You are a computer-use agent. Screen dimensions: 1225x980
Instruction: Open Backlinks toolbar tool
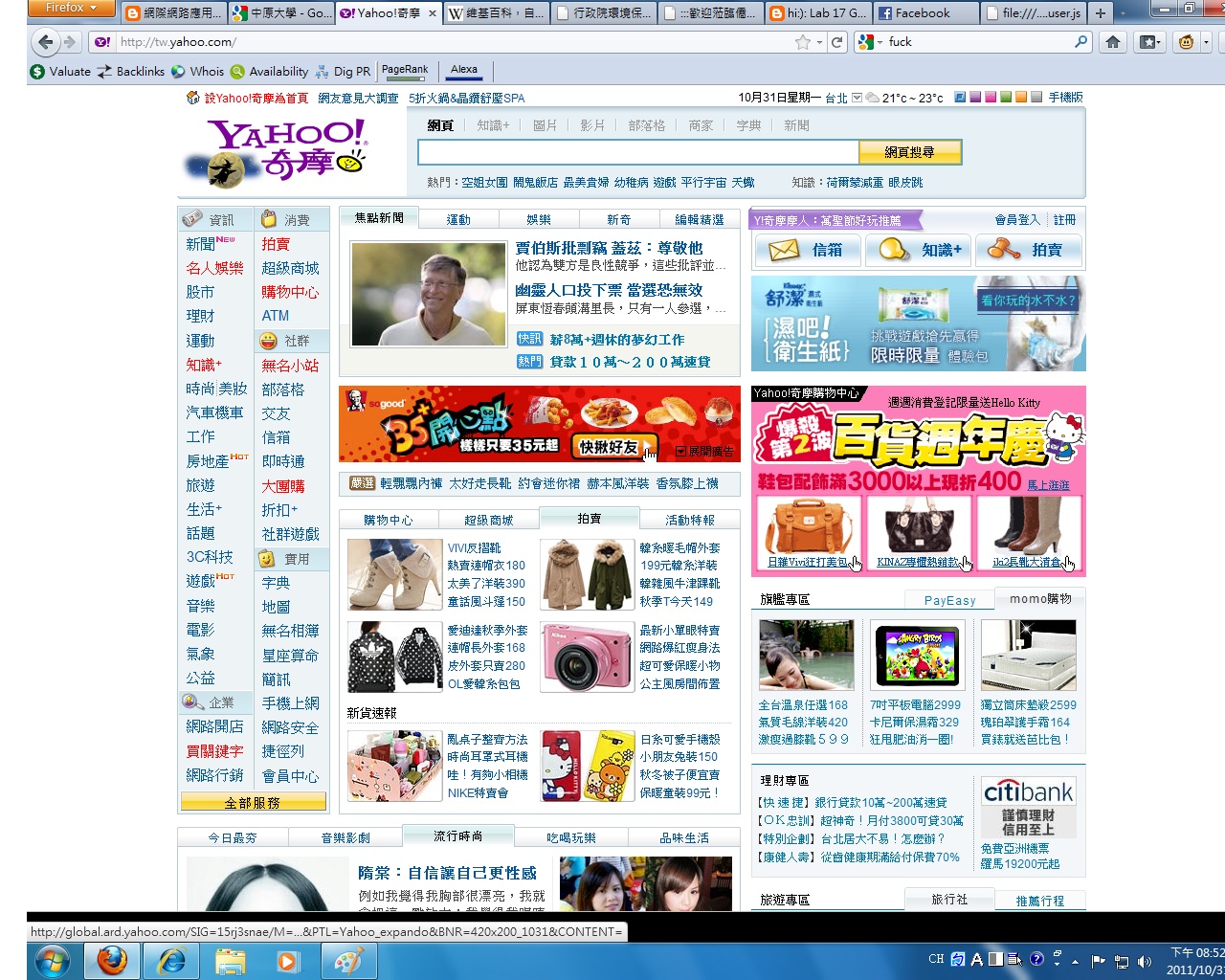click(130, 72)
